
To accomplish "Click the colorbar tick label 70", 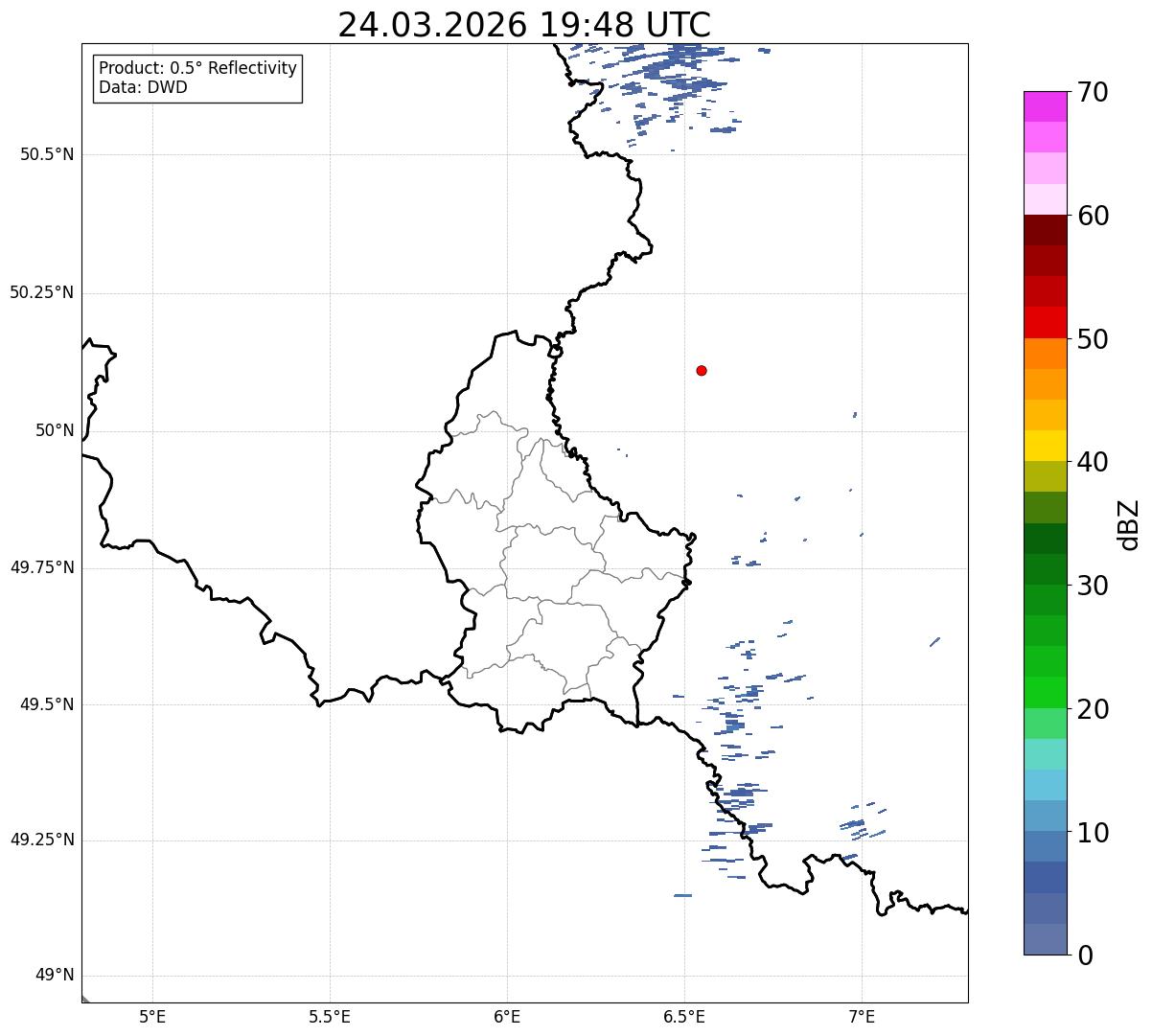I will pos(1093,92).
